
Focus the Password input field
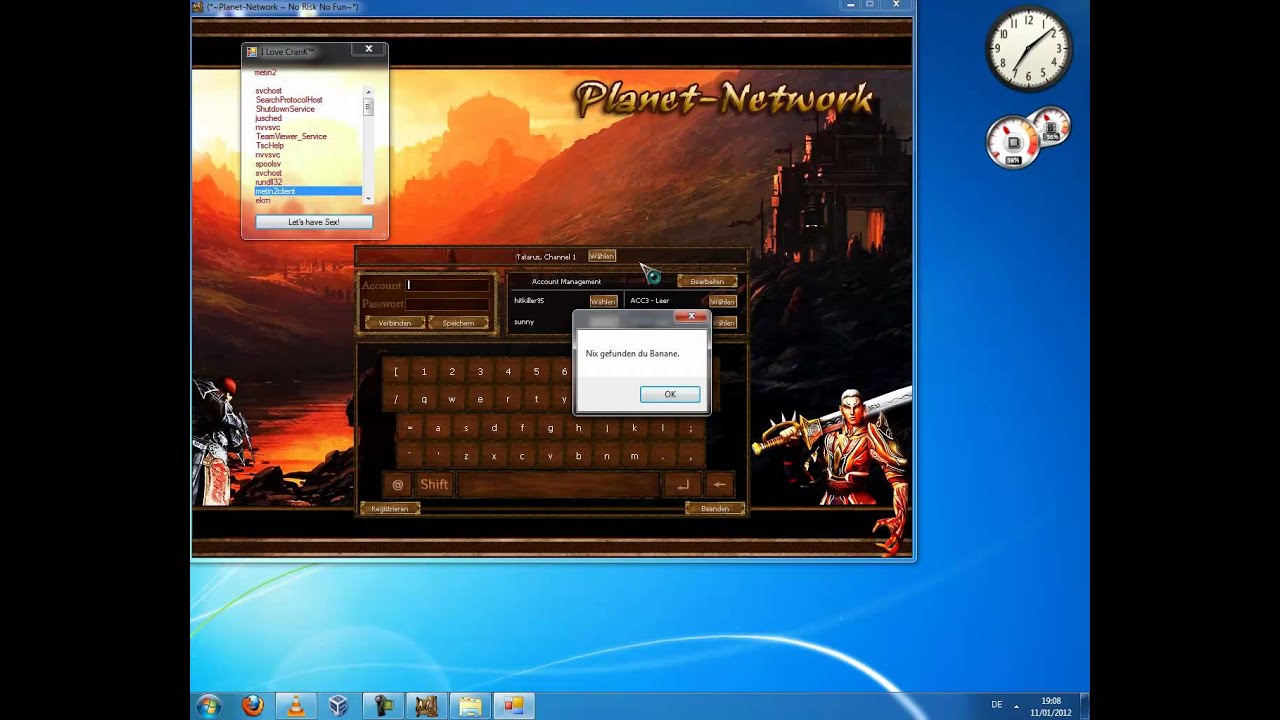447,303
